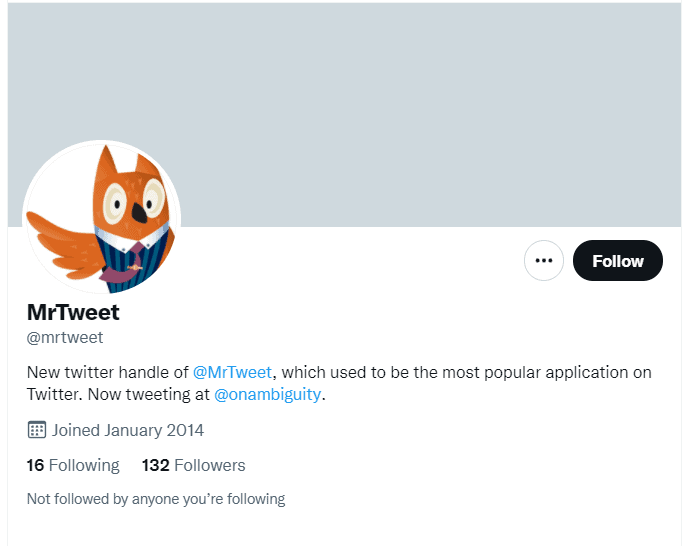Image resolution: width=694 pixels, height=546 pixels.
Task: Click the word 'Twitter.' in the bio
Action: (x=55, y=394)
